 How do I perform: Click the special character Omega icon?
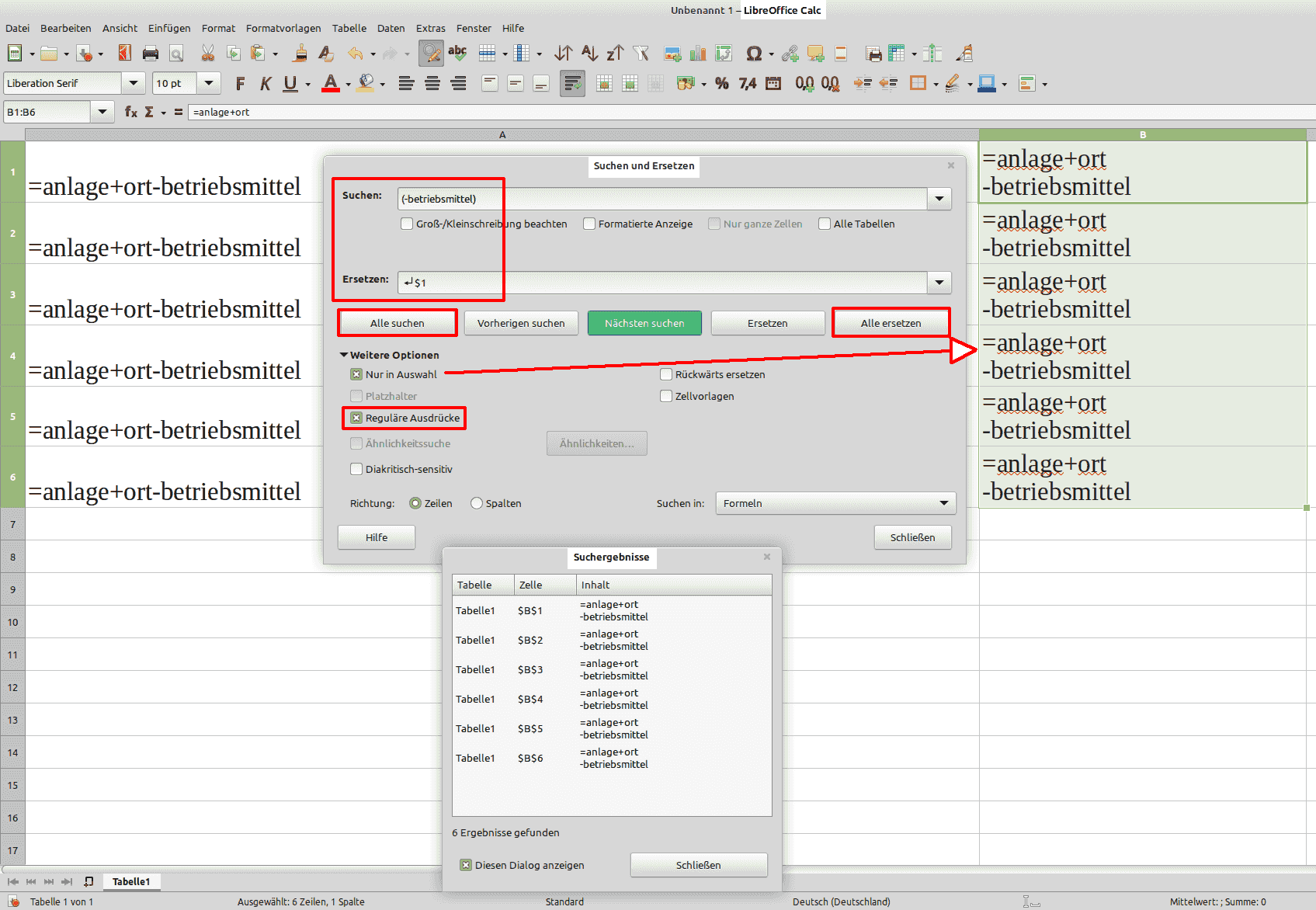click(x=753, y=54)
